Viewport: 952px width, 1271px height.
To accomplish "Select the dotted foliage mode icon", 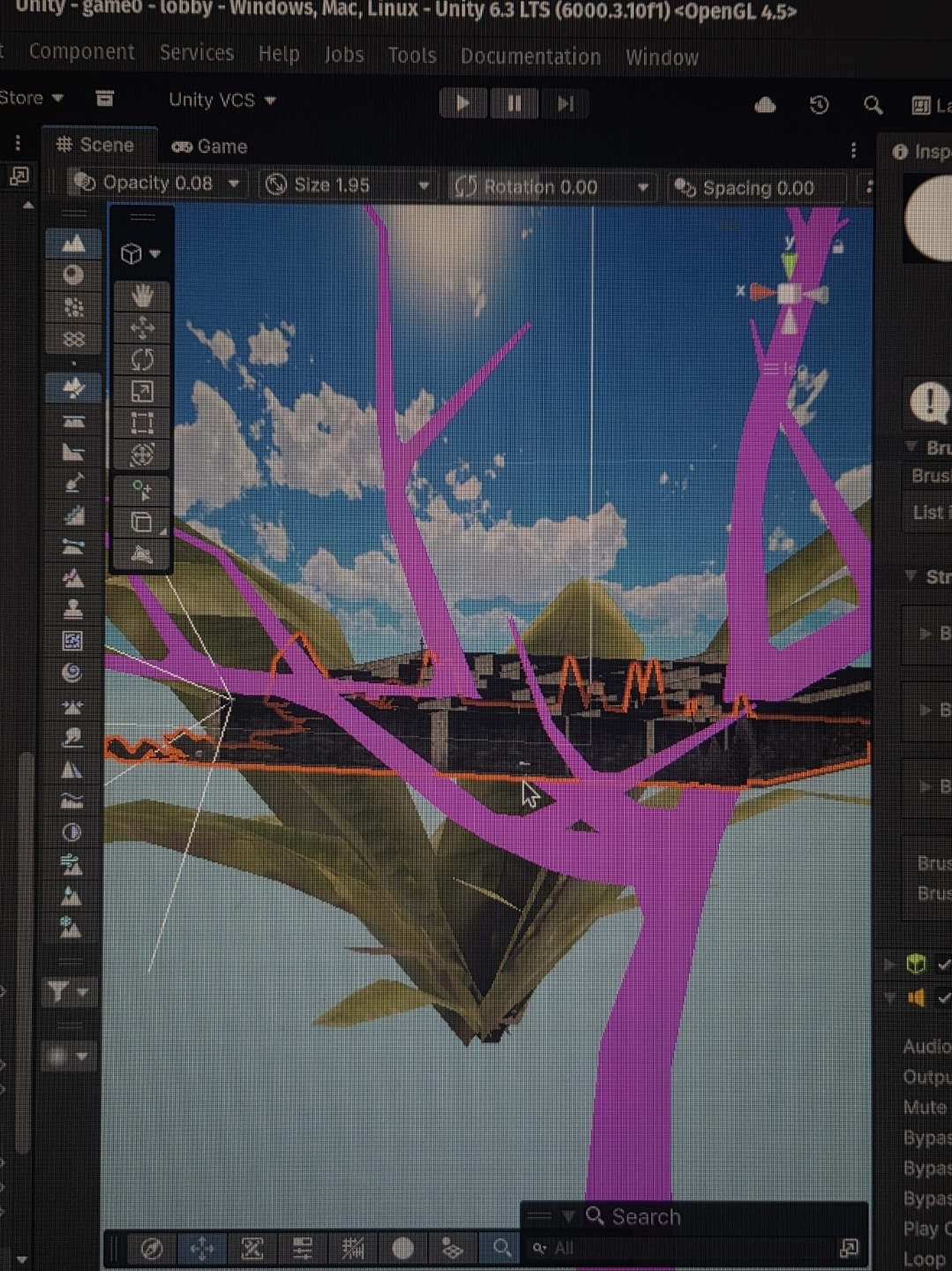I will [x=73, y=307].
